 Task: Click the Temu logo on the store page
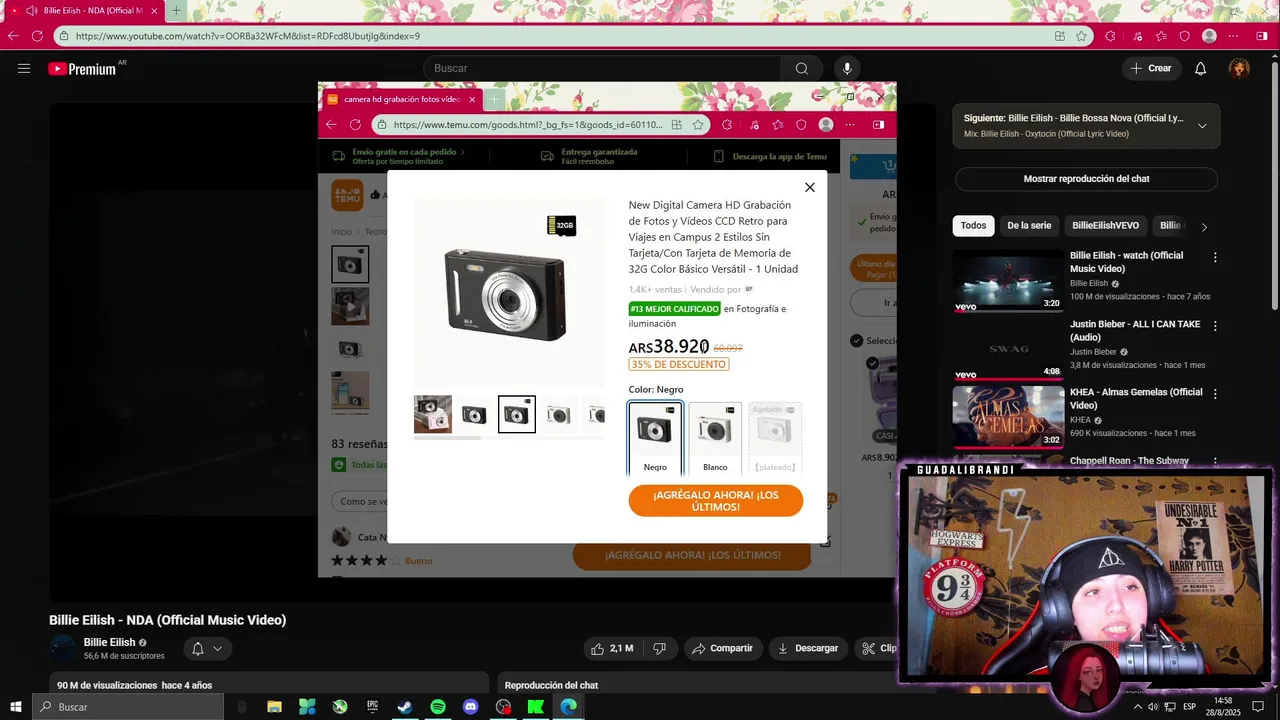[x=347, y=195]
